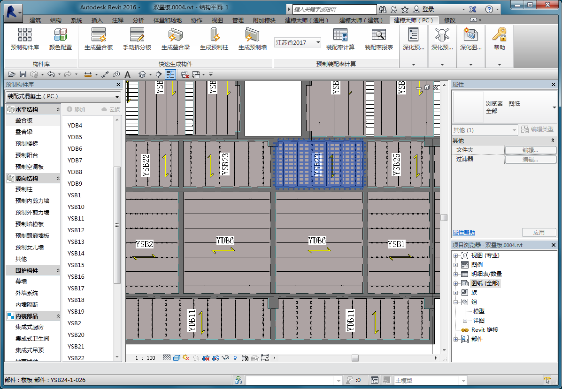The height and width of the screenshot is (389, 562).
Task: Click the visual style icon on view control bar
Action: [x=176, y=357]
